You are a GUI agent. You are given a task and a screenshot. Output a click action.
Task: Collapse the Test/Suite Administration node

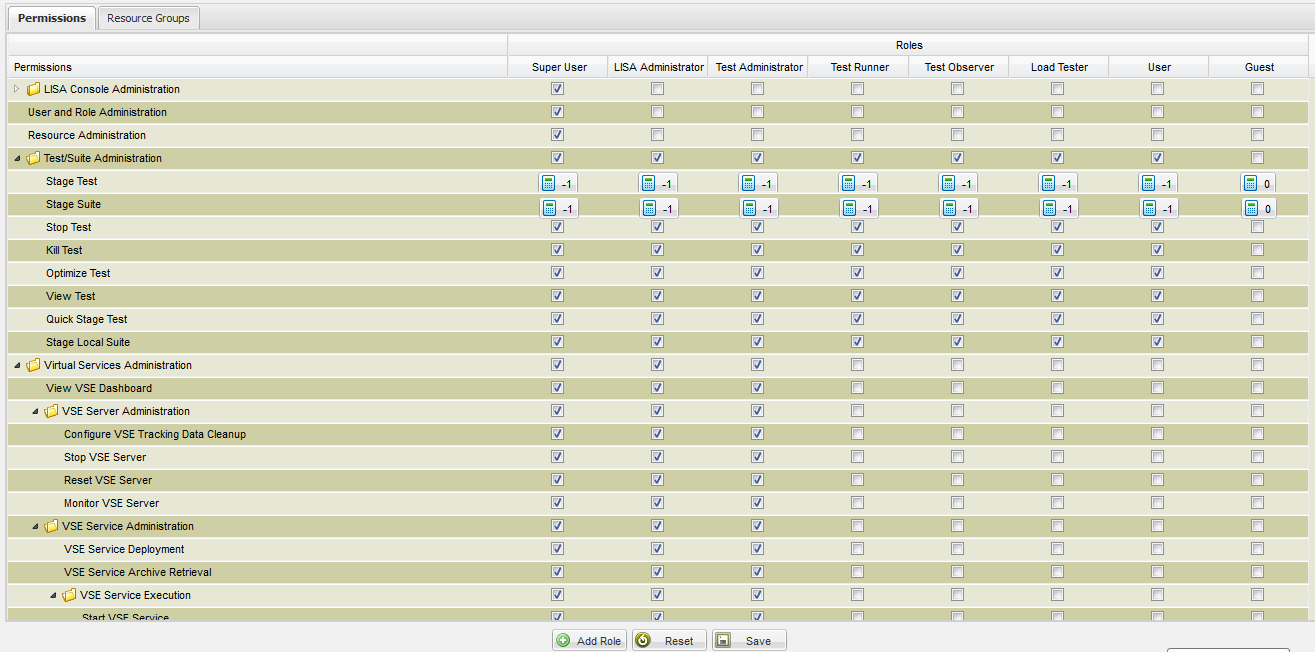16,158
